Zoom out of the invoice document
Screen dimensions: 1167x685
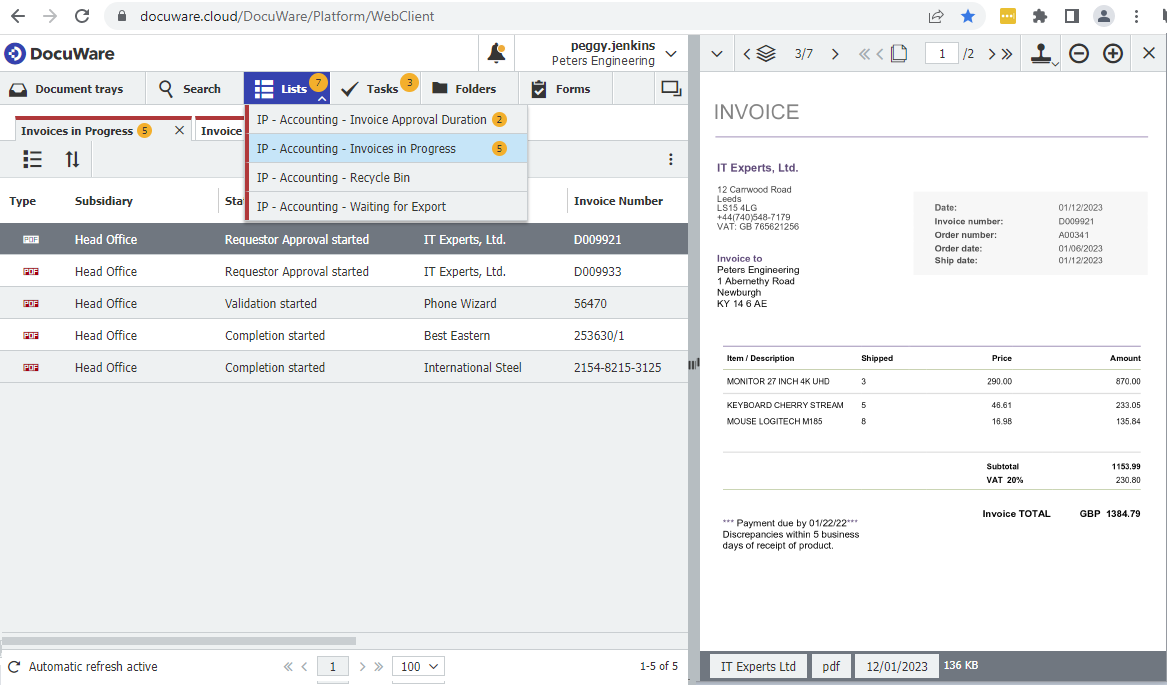(x=1079, y=53)
